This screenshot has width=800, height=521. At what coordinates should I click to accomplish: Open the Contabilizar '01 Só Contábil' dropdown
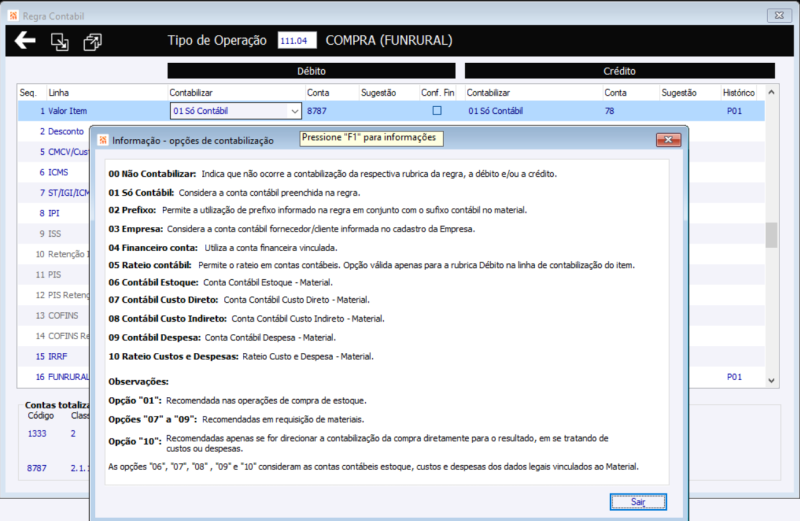coord(294,111)
